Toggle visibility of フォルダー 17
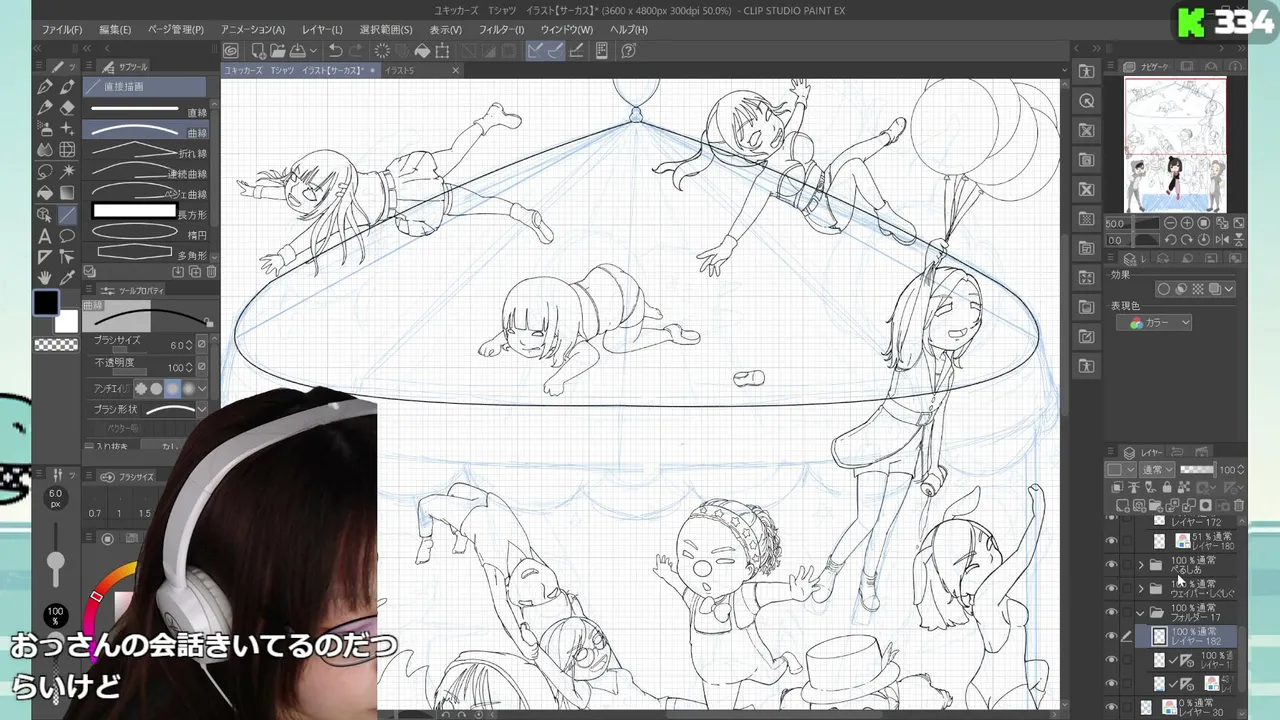 [1112, 612]
